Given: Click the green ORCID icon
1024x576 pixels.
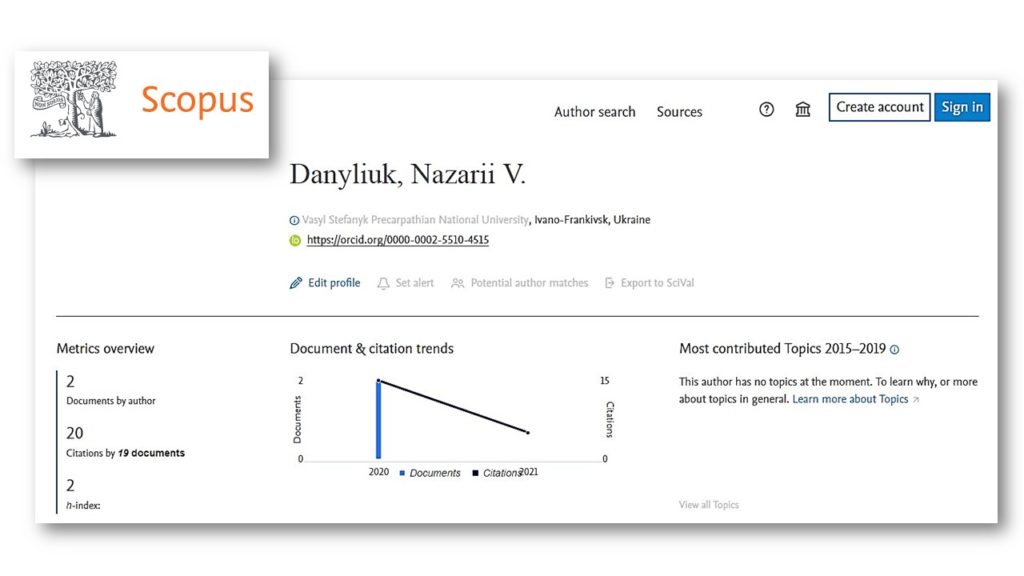Looking at the screenshot, I should [x=295, y=240].
